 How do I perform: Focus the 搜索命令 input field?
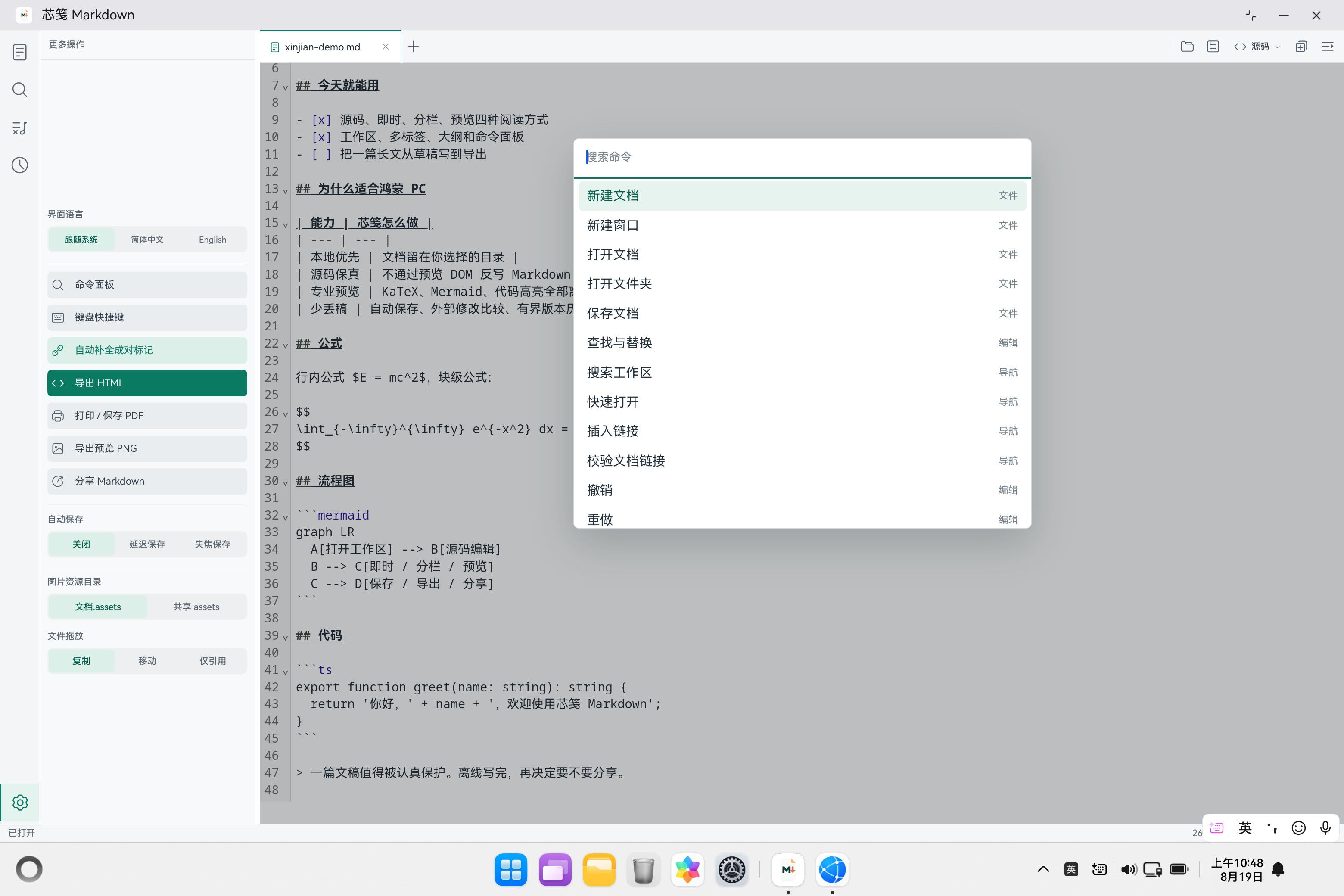(x=802, y=157)
